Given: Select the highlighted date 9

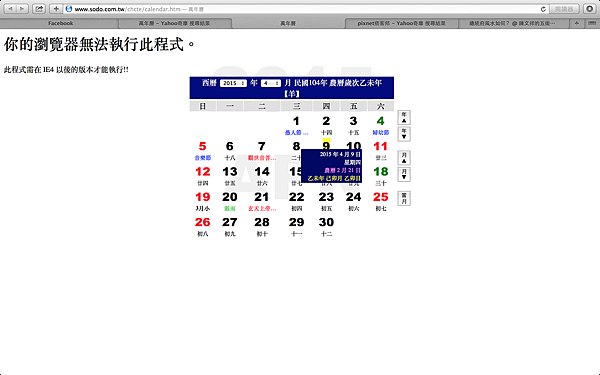Looking at the screenshot, I should (x=326, y=145).
